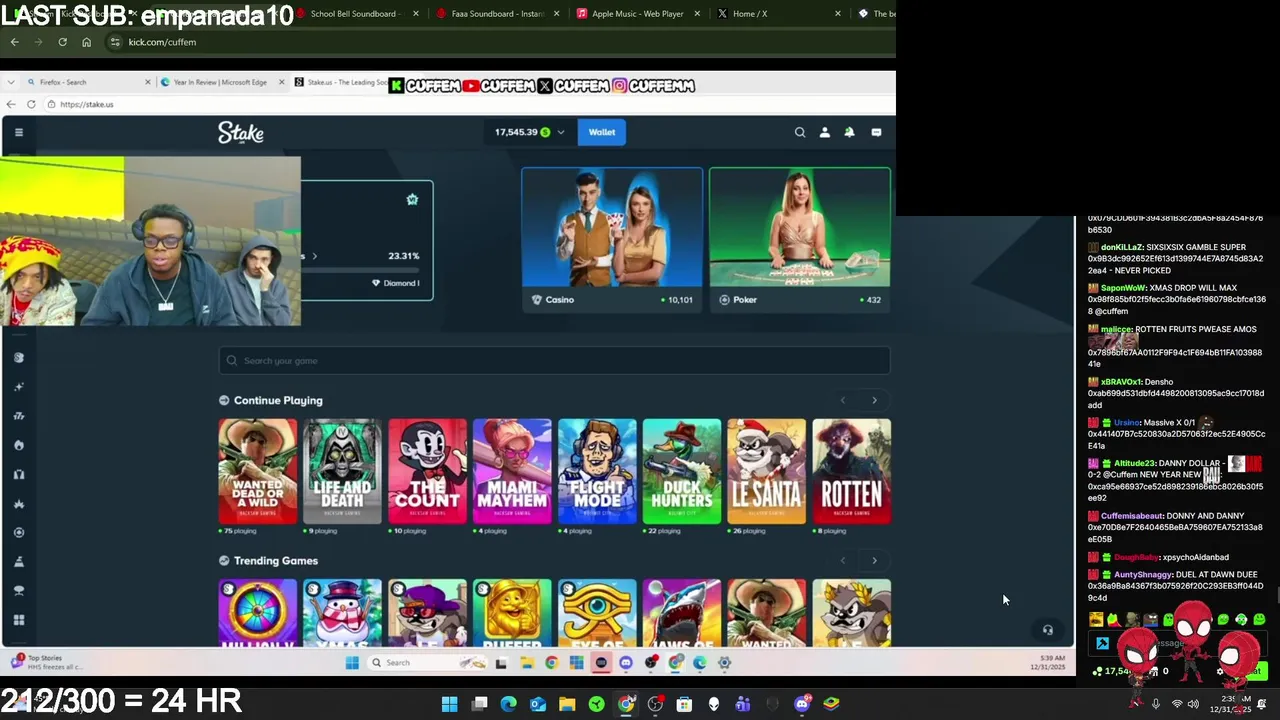Open File Explorer from taskbar
The image size is (1280, 720).
[567, 704]
